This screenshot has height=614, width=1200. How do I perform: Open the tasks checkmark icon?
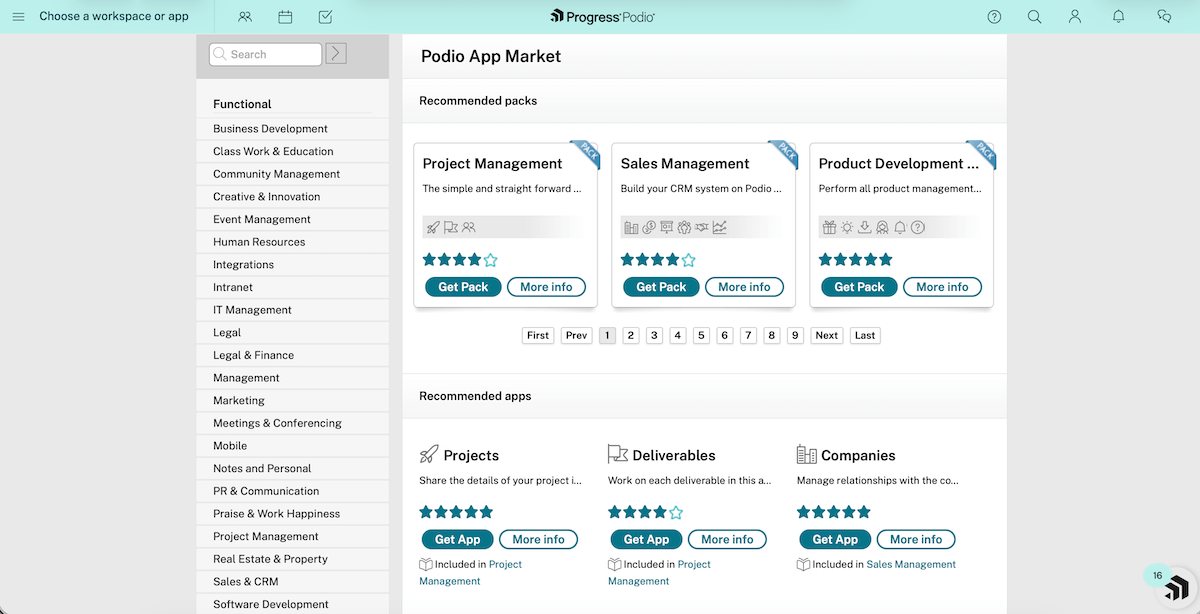point(323,17)
